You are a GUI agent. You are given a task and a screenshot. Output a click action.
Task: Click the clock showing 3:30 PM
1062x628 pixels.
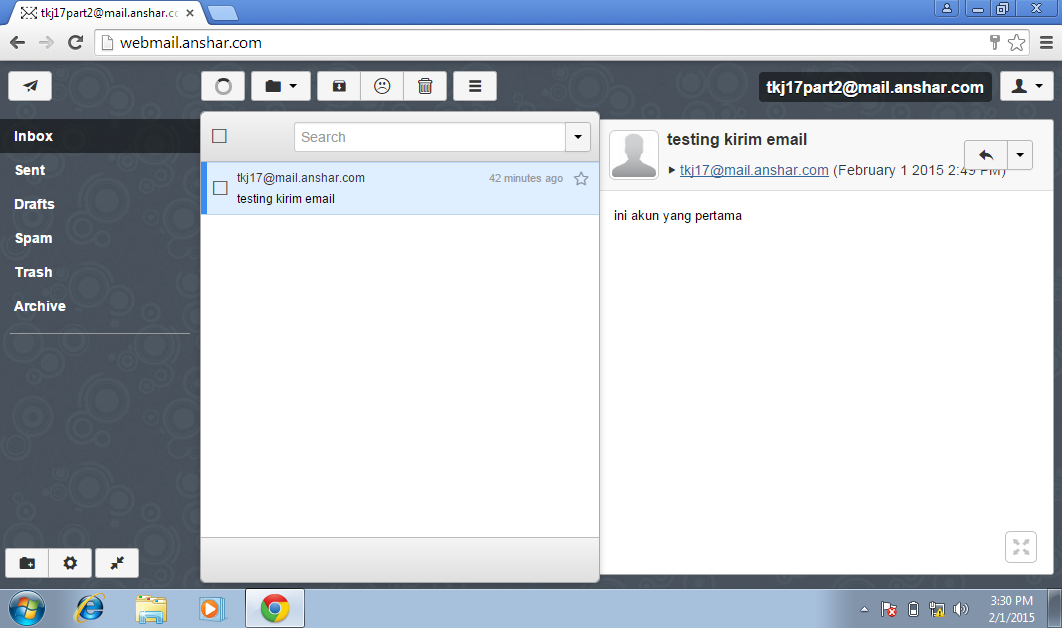[x=1011, y=601]
